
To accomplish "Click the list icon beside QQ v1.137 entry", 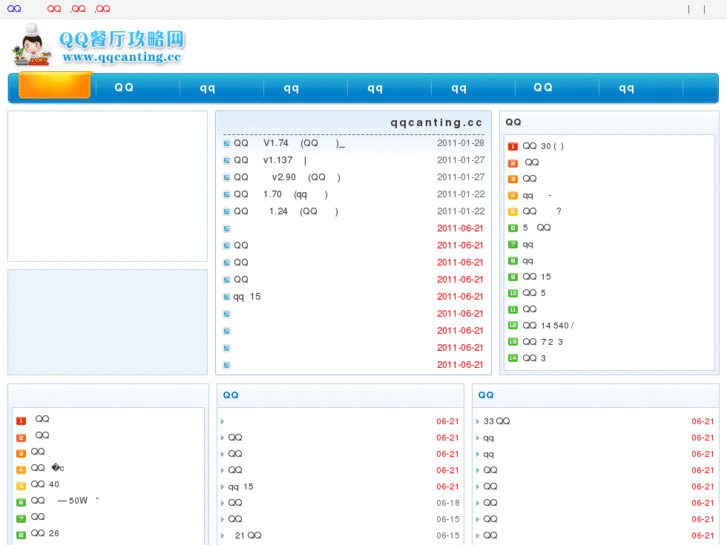I will 227,160.
